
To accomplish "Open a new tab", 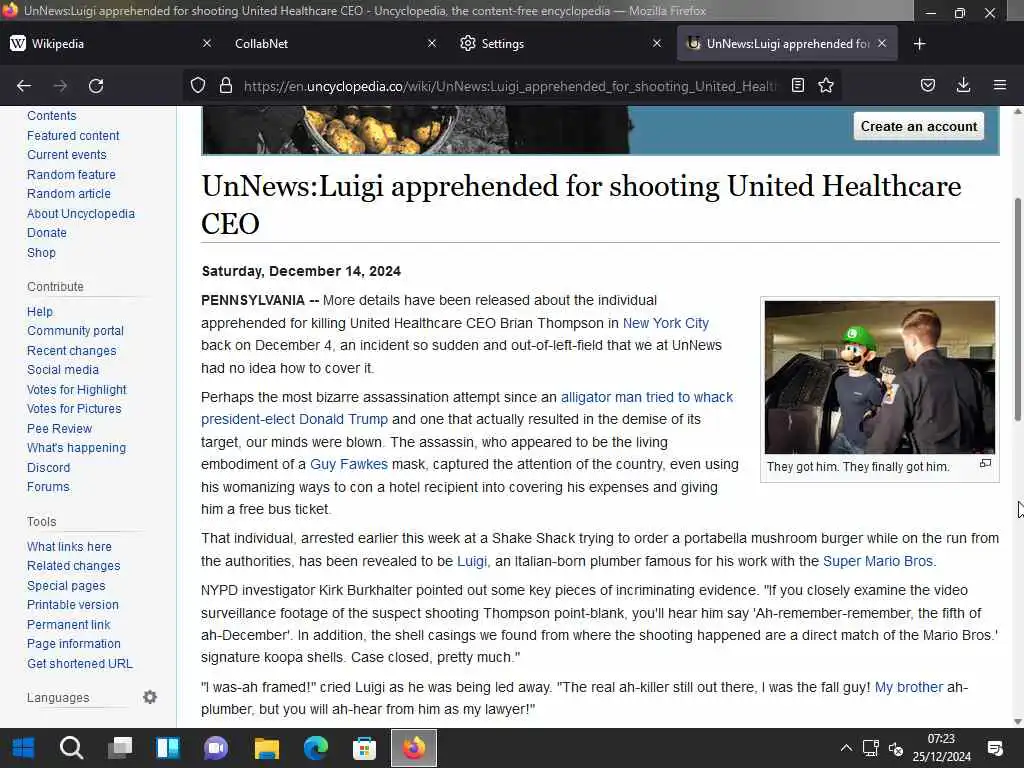I will [920, 44].
